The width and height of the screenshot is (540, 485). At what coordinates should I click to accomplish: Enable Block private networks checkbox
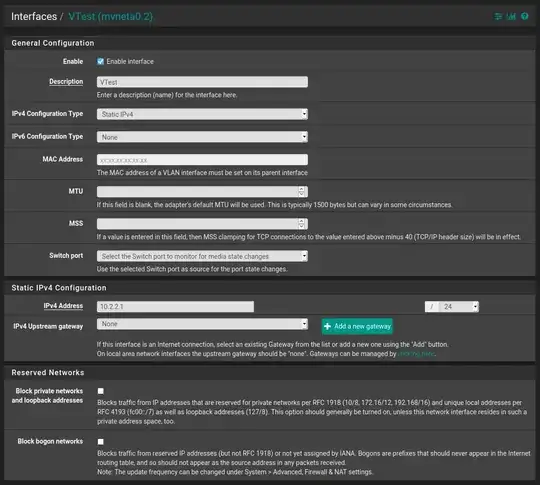tap(101, 391)
